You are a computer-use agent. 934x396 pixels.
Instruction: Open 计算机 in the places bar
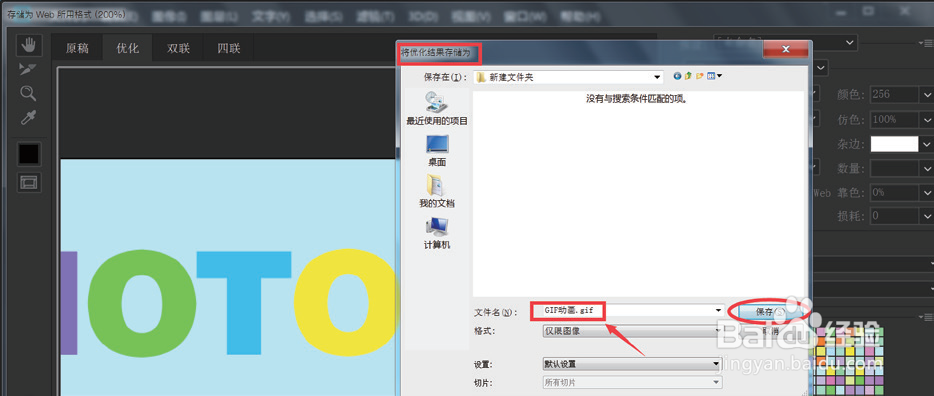[437, 233]
